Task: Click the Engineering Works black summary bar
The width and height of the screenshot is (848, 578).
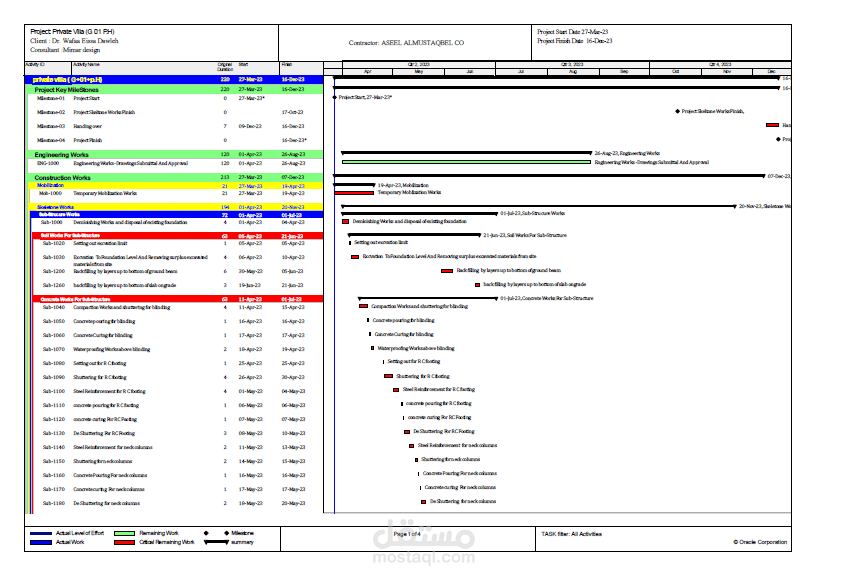Action: (x=467, y=153)
